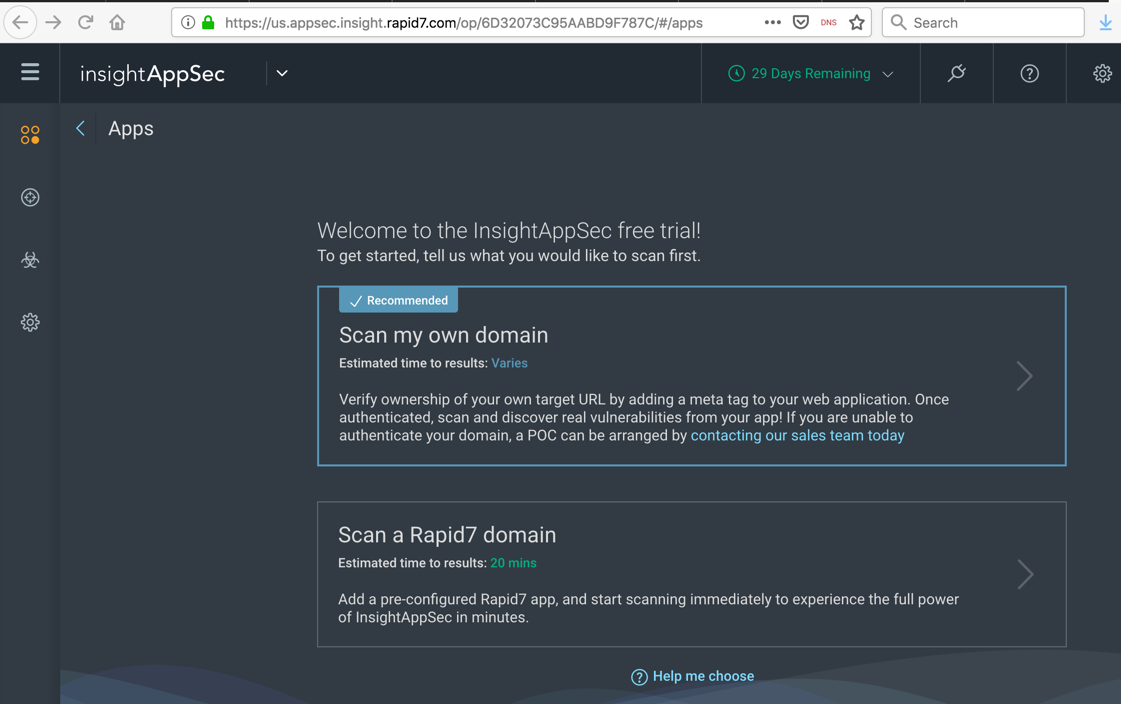
Task: Open page actions three-dots menu
Action: tap(772, 23)
